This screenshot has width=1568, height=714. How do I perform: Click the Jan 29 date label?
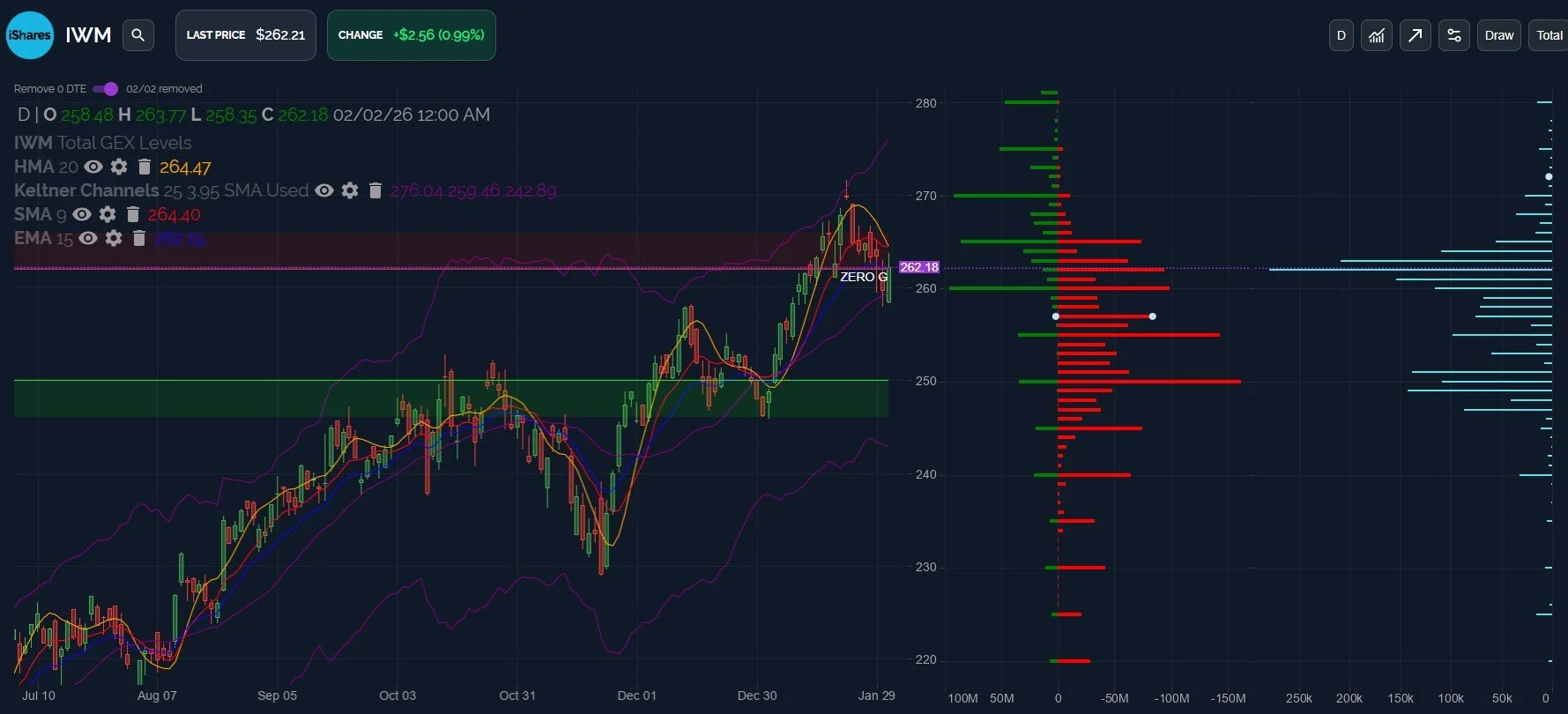pyautogui.click(x=877, y=695)
